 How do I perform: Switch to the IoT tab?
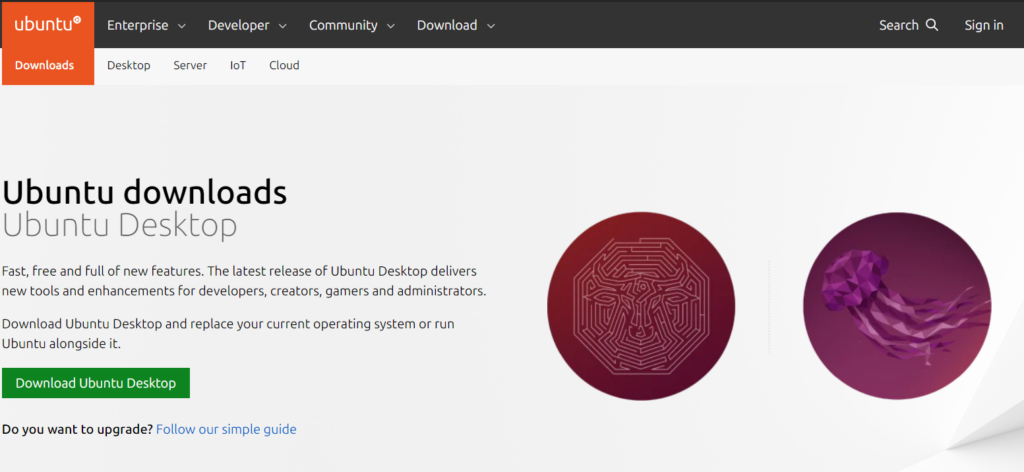click(238, 65)
